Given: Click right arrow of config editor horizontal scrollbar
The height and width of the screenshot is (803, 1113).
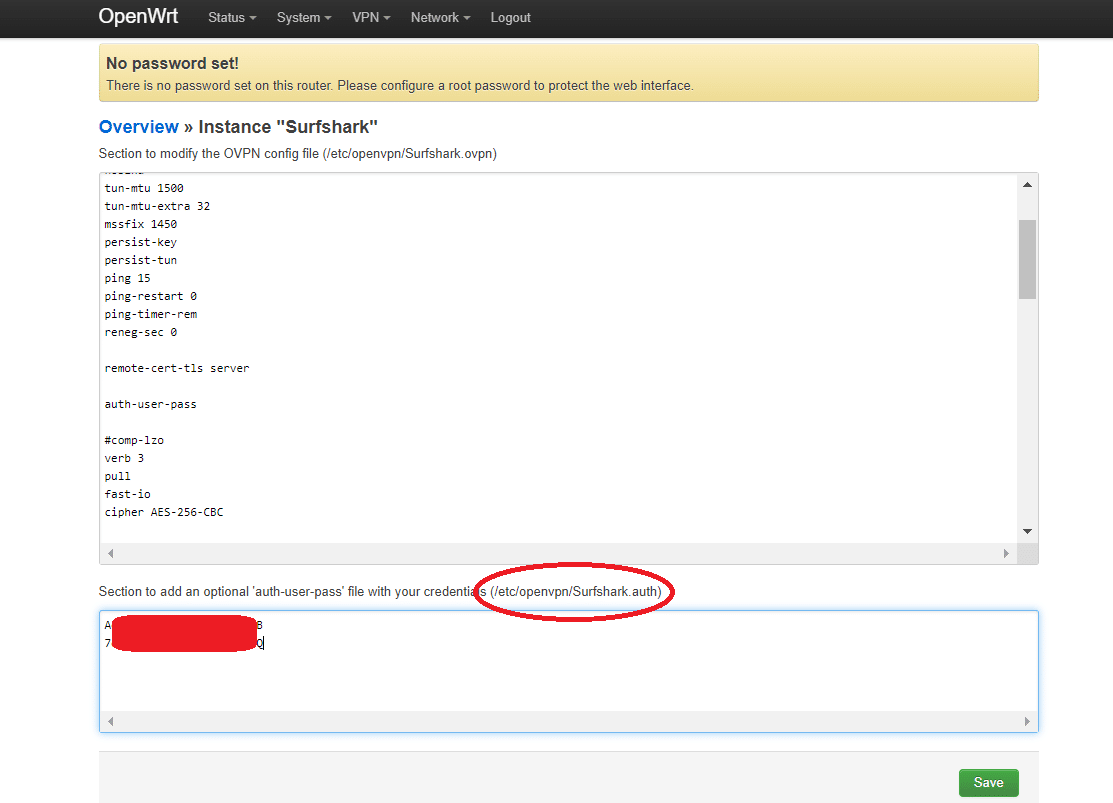Looking at the screenshot, I should (1007, 553).
